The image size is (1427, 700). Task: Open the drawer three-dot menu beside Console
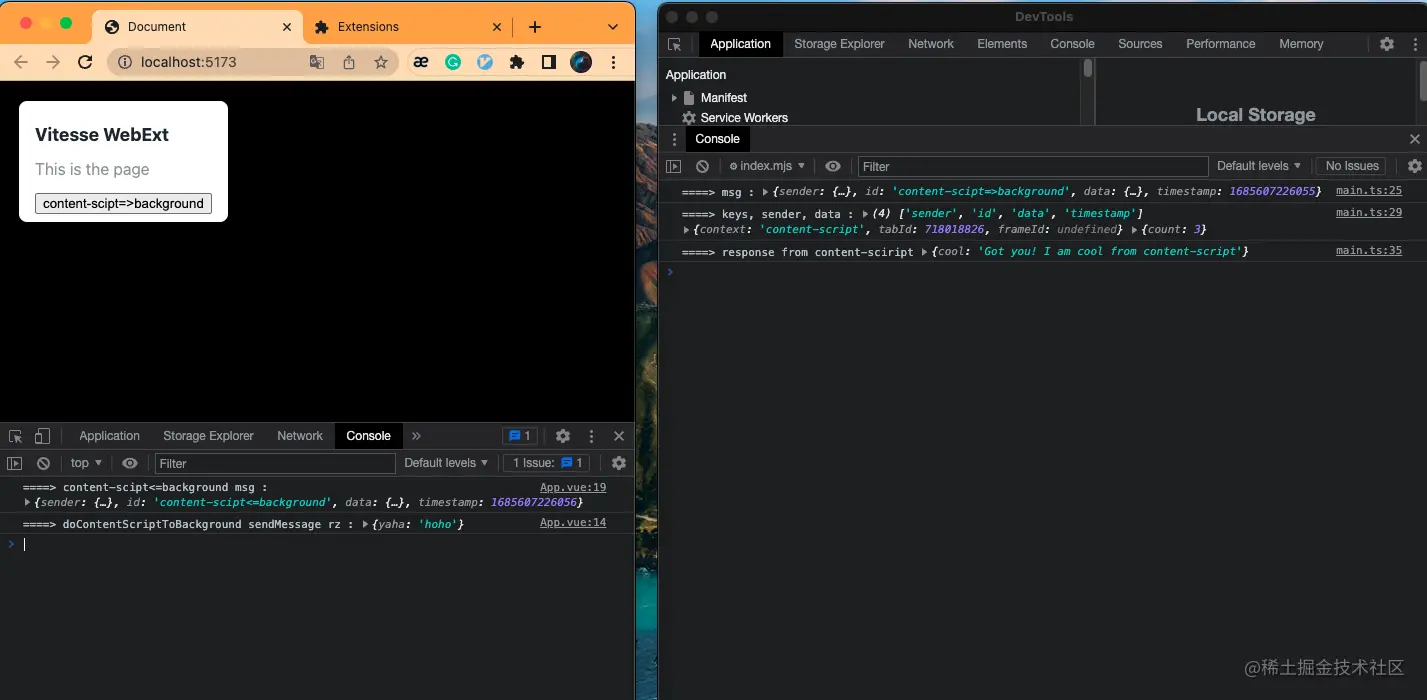[x=674, y=139]
